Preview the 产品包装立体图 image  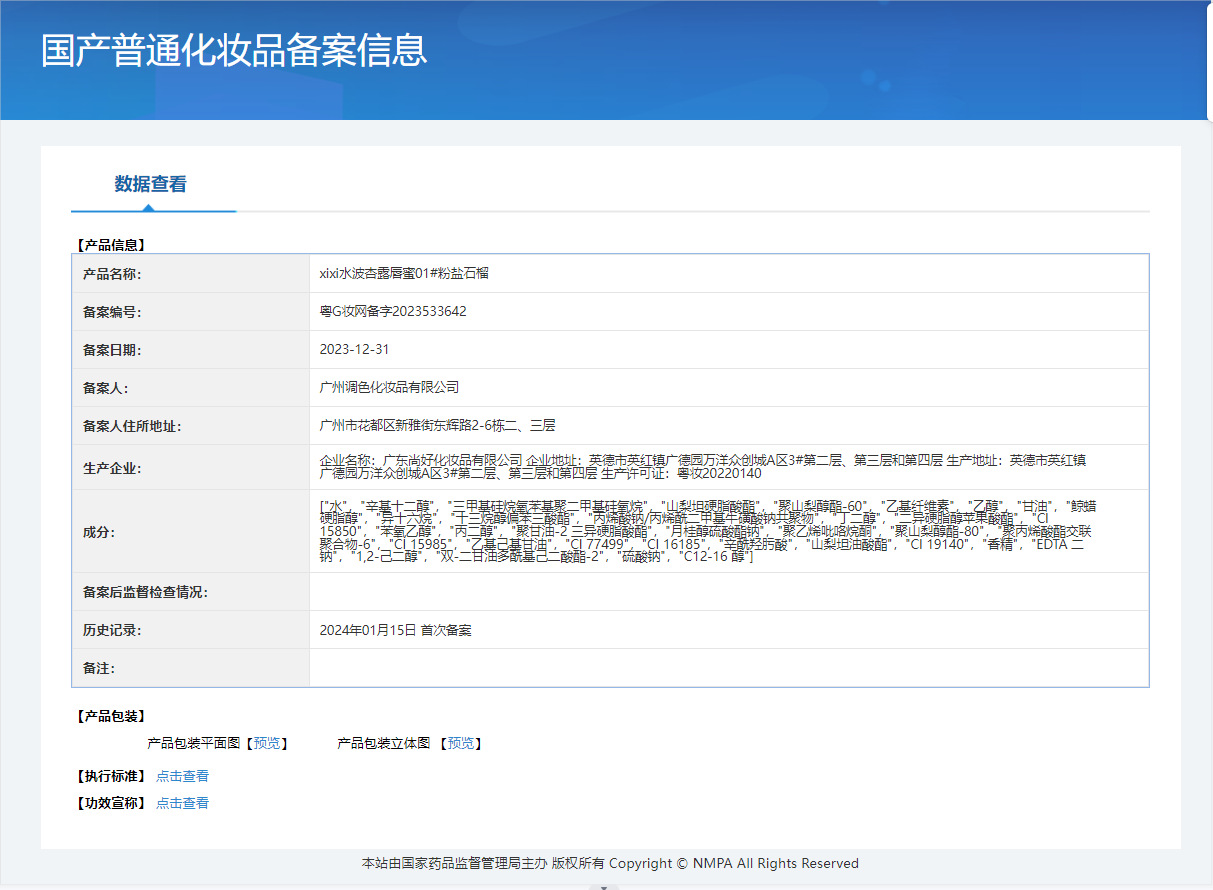tap(460, 743)
